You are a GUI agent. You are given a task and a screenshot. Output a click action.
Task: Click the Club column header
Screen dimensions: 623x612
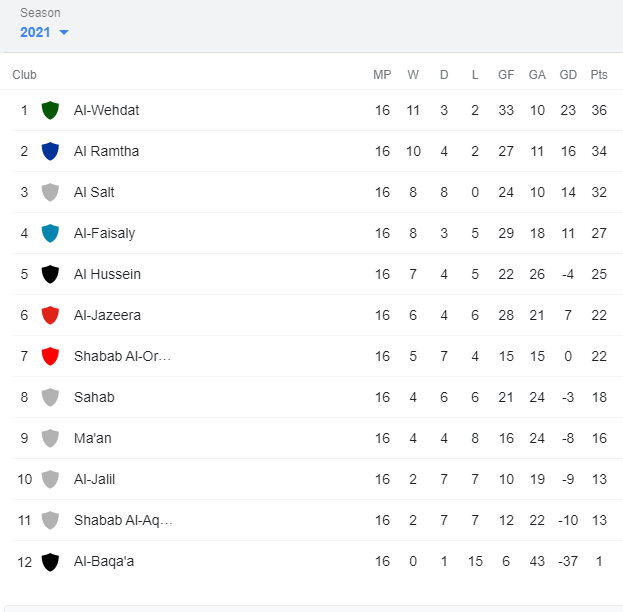[x=24, y=75]
